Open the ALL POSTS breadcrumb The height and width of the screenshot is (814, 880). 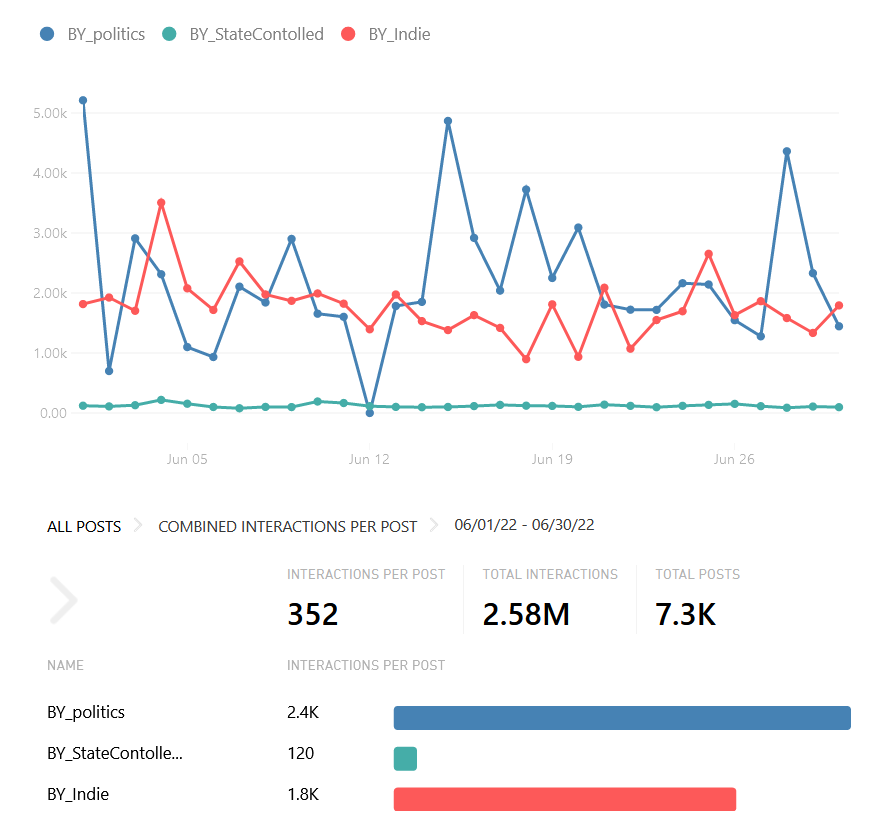pyautogui.click(x=84, y=526)
